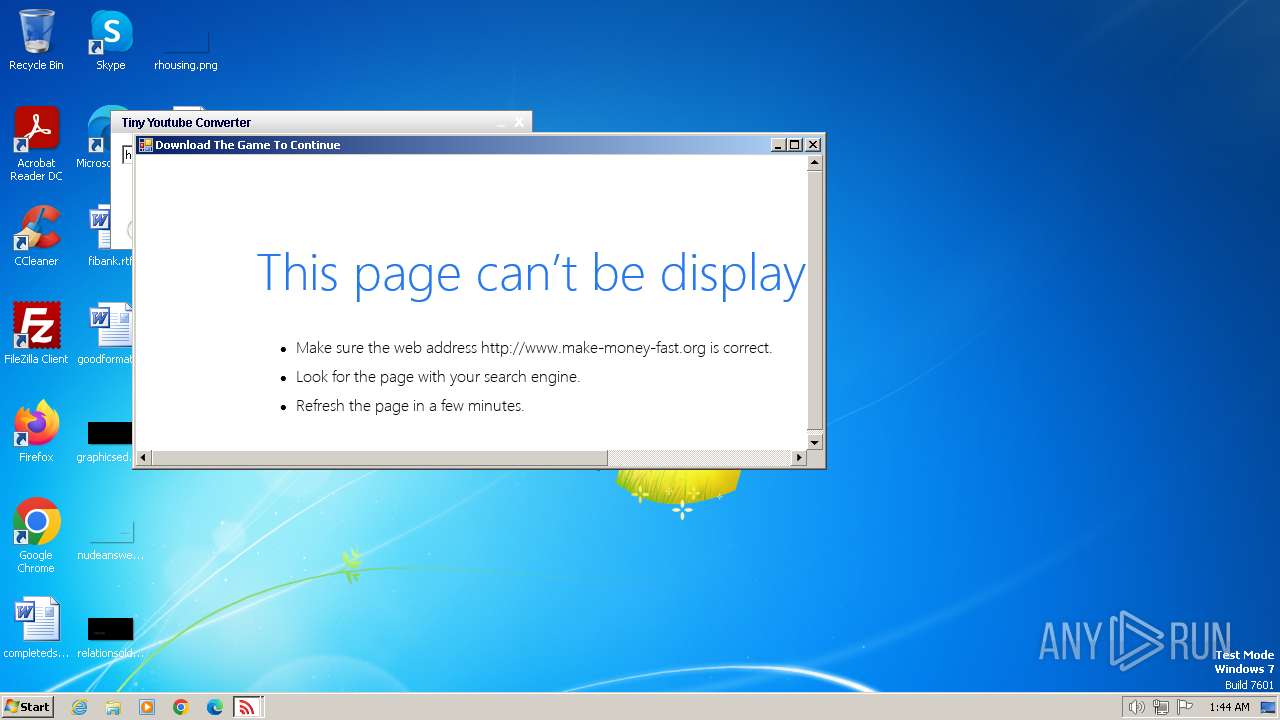
Task: Click the clock showing 1:44 AM
Action: point(1229,707)
